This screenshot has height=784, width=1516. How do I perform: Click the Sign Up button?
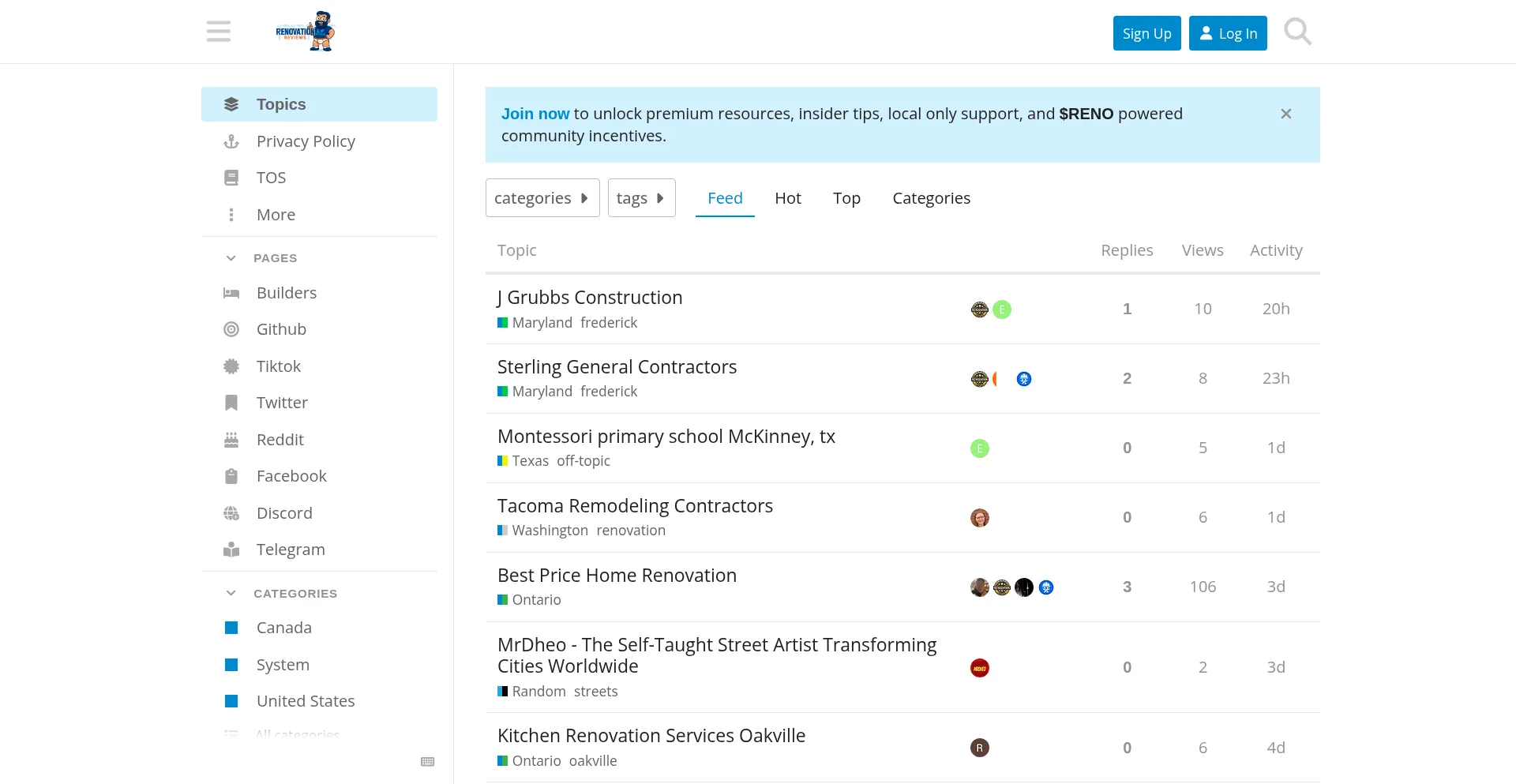(x=1146, y=33)
